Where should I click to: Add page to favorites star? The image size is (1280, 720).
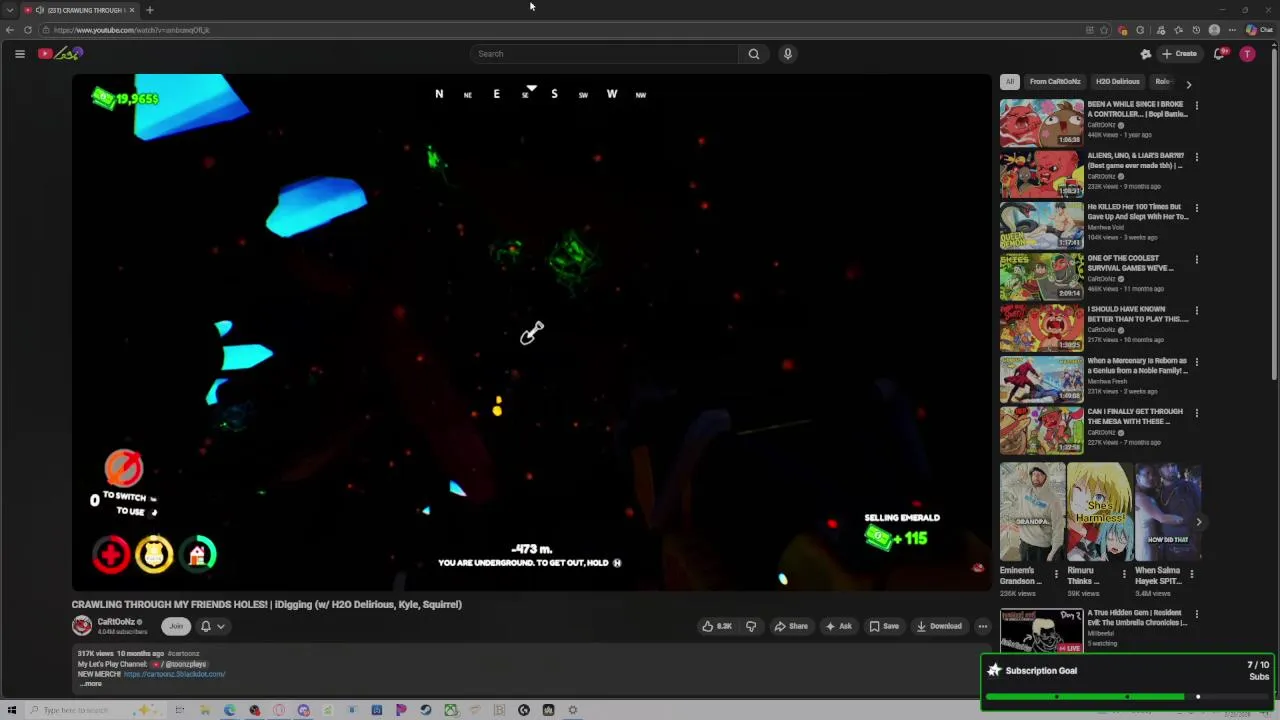tap(1104, 30)
